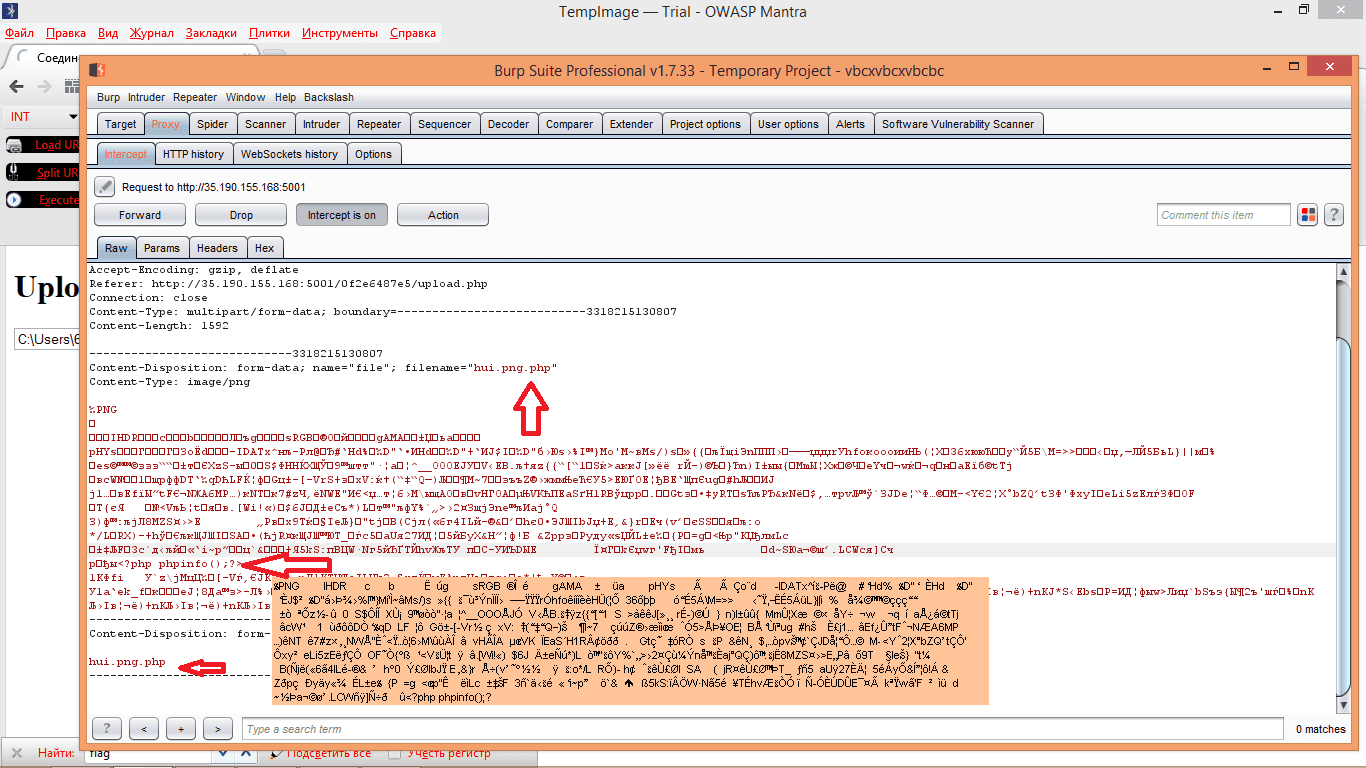Toggle the Intercept is on button

(342, 215)
